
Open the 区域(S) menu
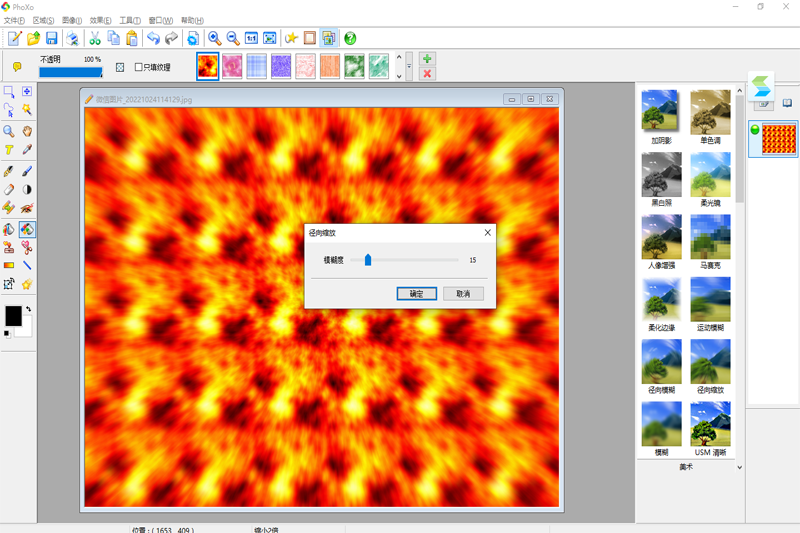click(43, 20)
